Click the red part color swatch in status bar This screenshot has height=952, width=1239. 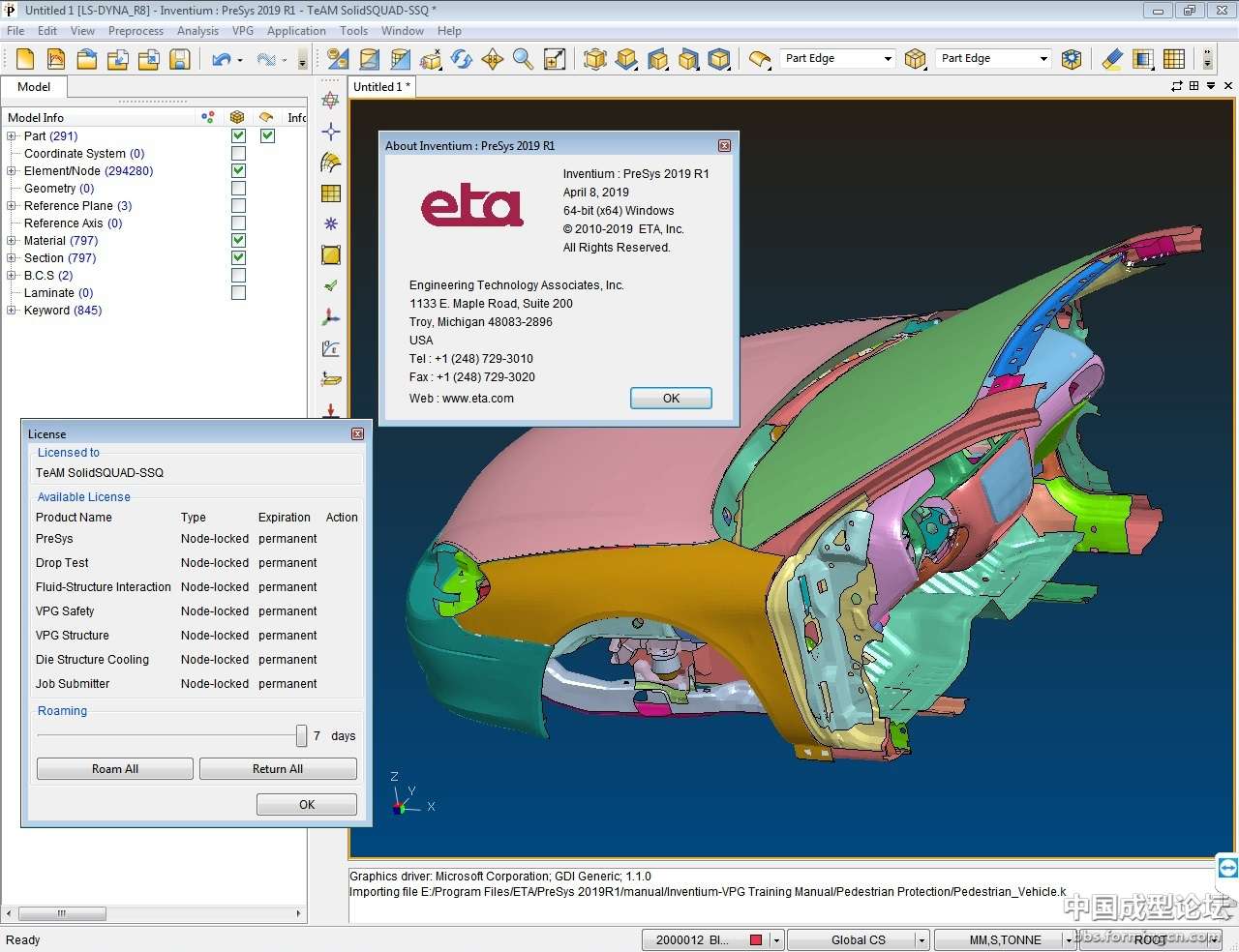[x=756, y=939]
